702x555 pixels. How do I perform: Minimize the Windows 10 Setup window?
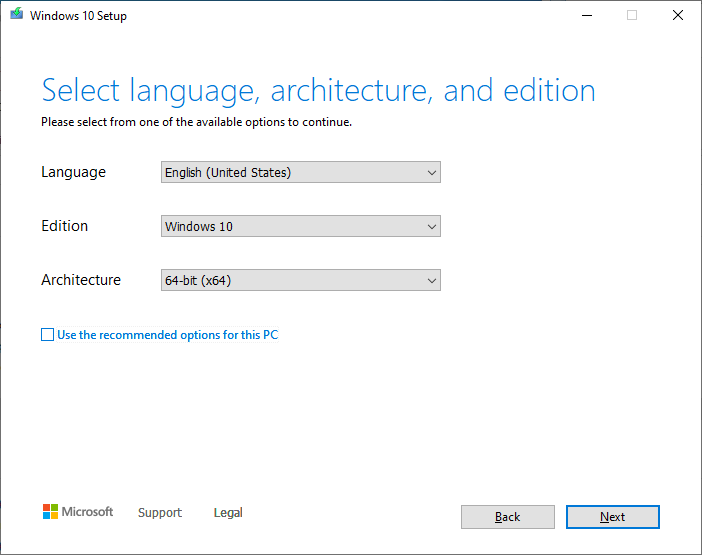tap(585, 15)
